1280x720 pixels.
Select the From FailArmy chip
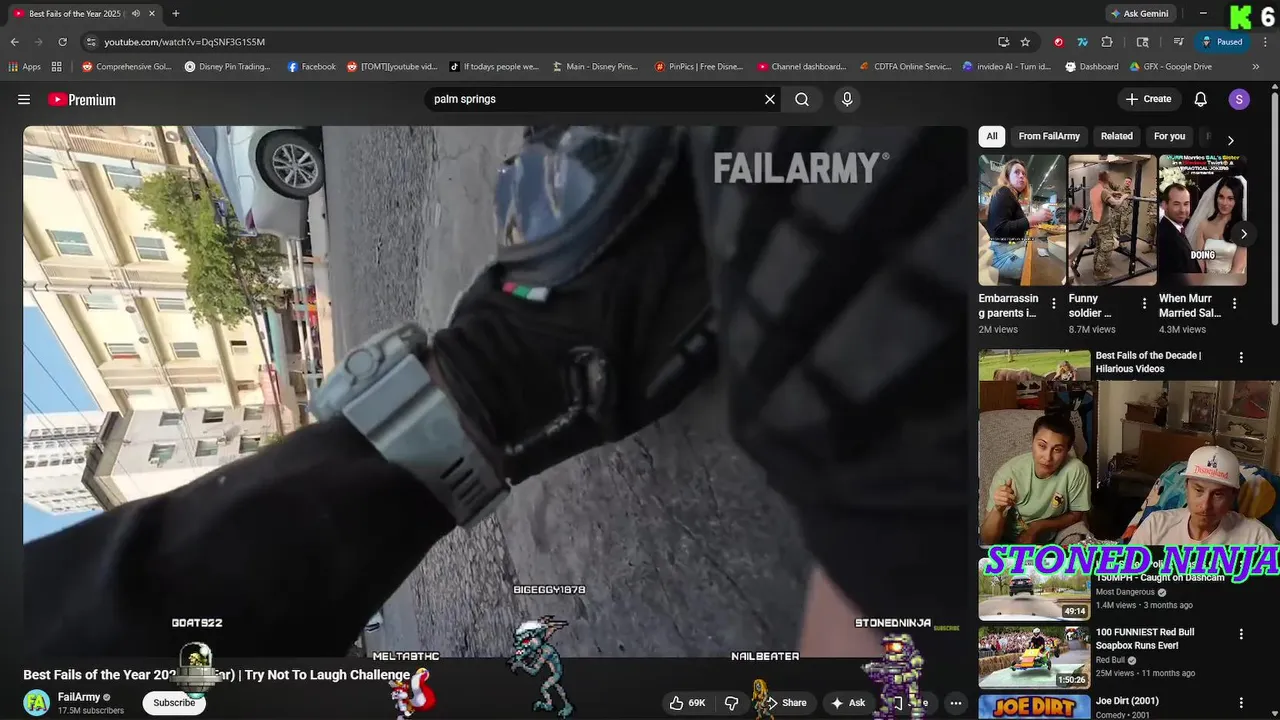pos(1049,136)
